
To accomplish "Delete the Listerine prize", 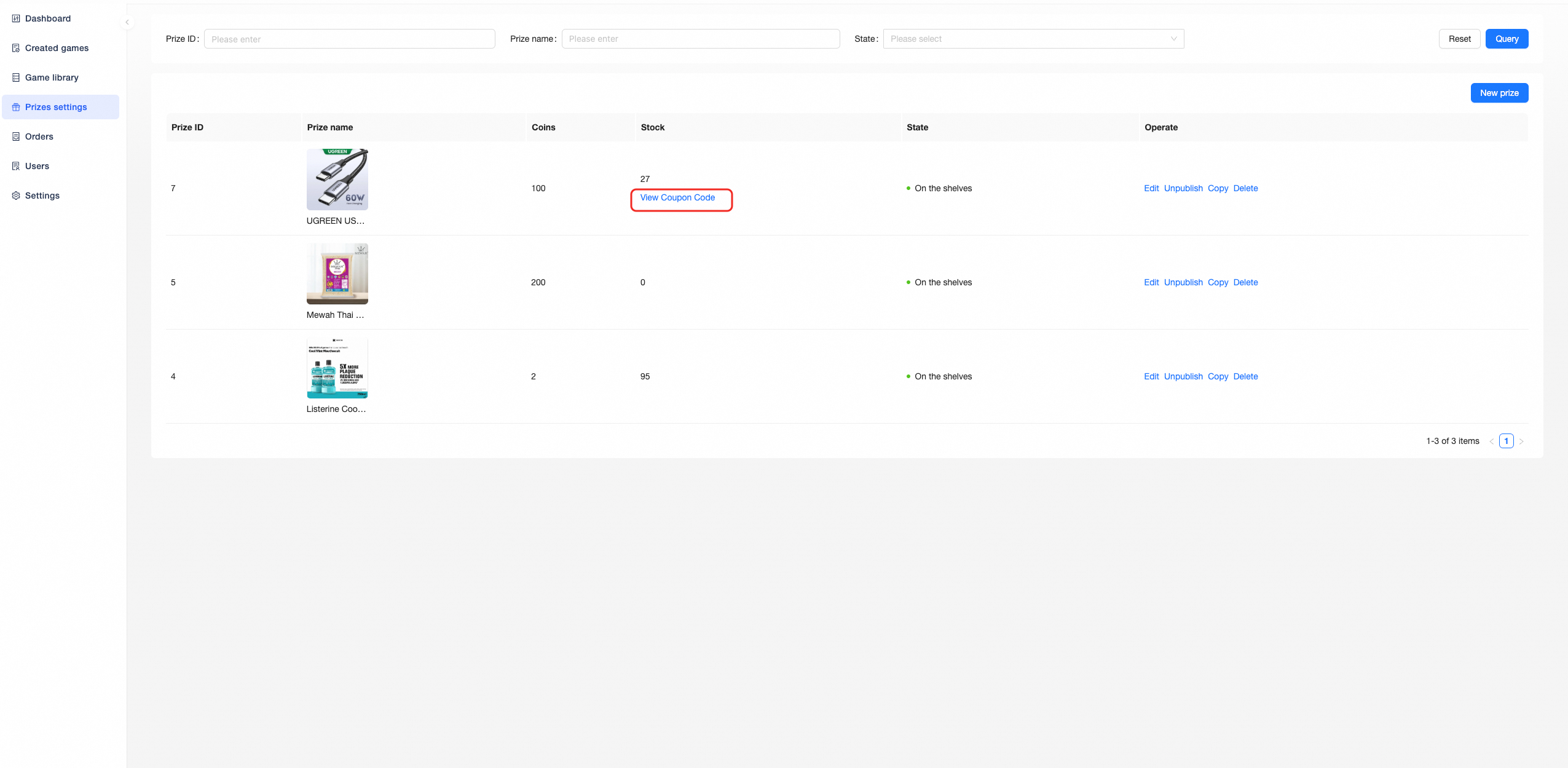I will pos(1245,376).
